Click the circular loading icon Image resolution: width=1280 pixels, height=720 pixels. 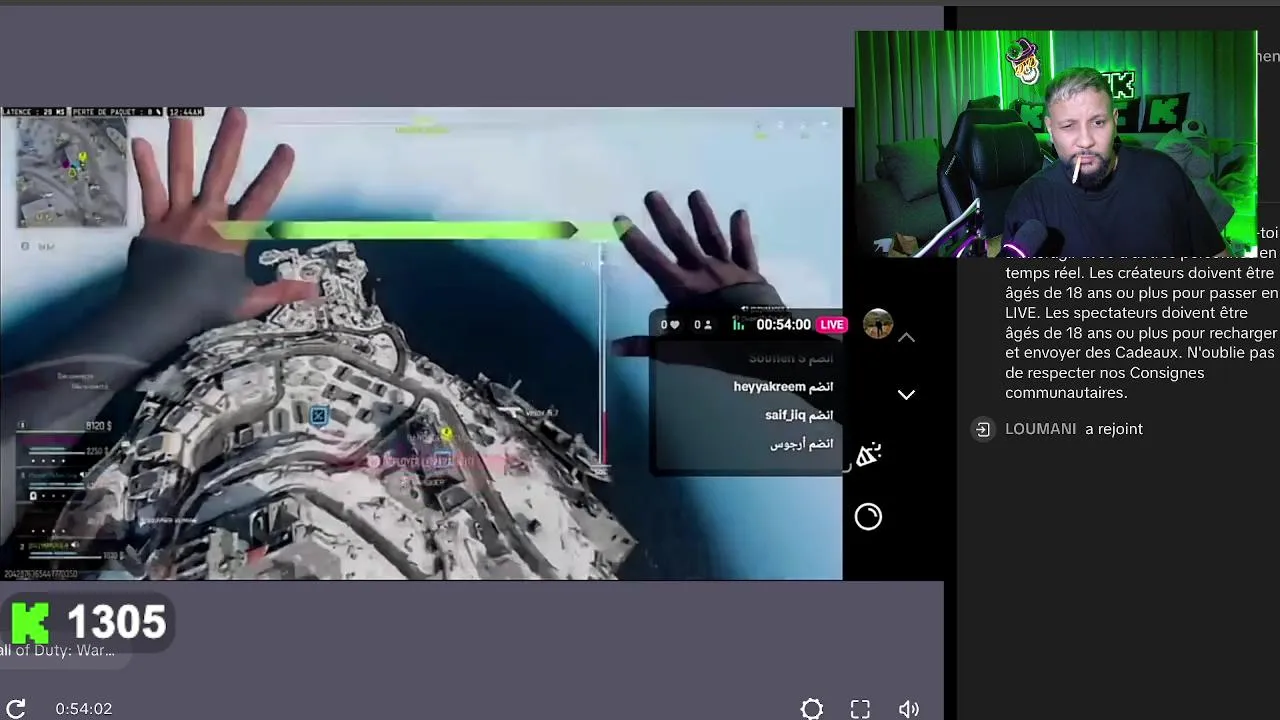tap(868, 517)
